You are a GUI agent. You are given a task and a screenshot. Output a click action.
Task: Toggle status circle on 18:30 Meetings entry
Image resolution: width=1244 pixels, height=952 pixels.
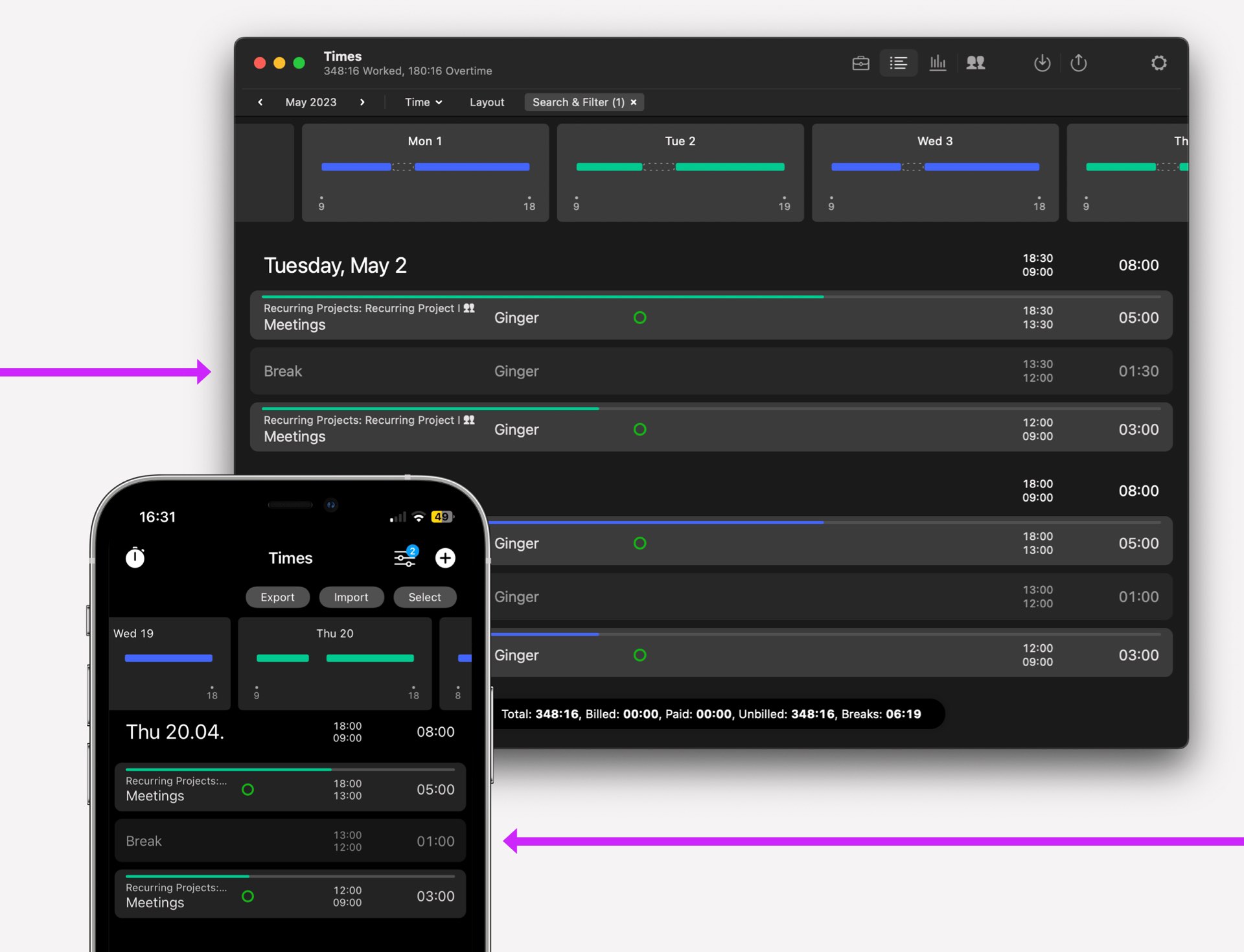[639, 318]
